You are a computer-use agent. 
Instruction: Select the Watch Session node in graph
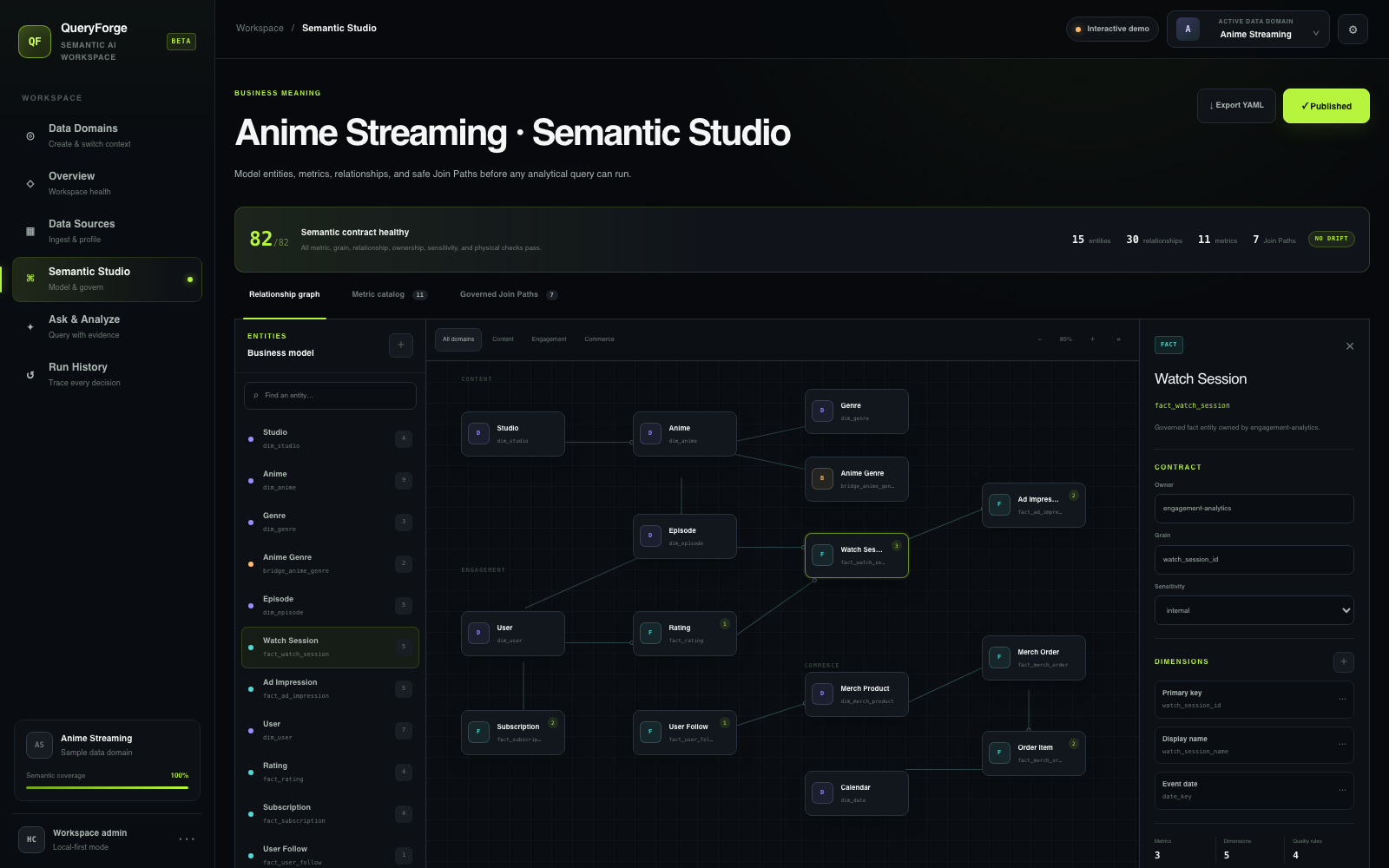coord(857,556)
